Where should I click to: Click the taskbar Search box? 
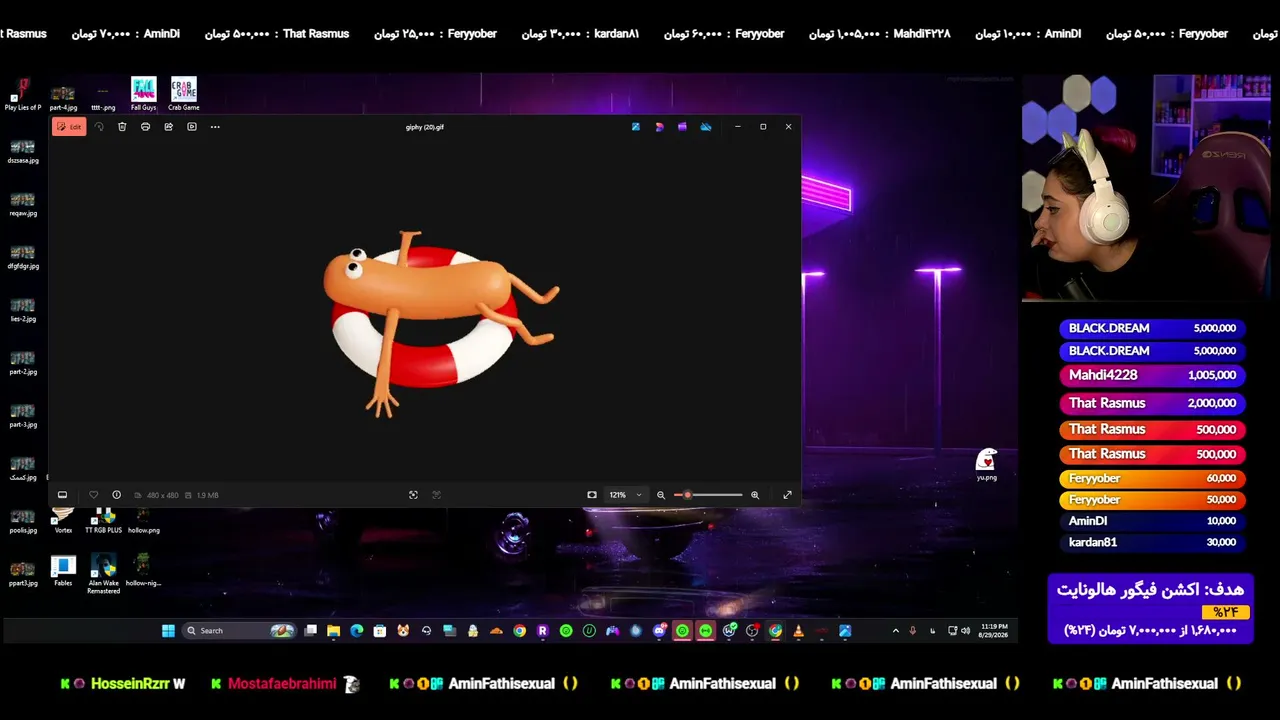[x=238, y=631]
